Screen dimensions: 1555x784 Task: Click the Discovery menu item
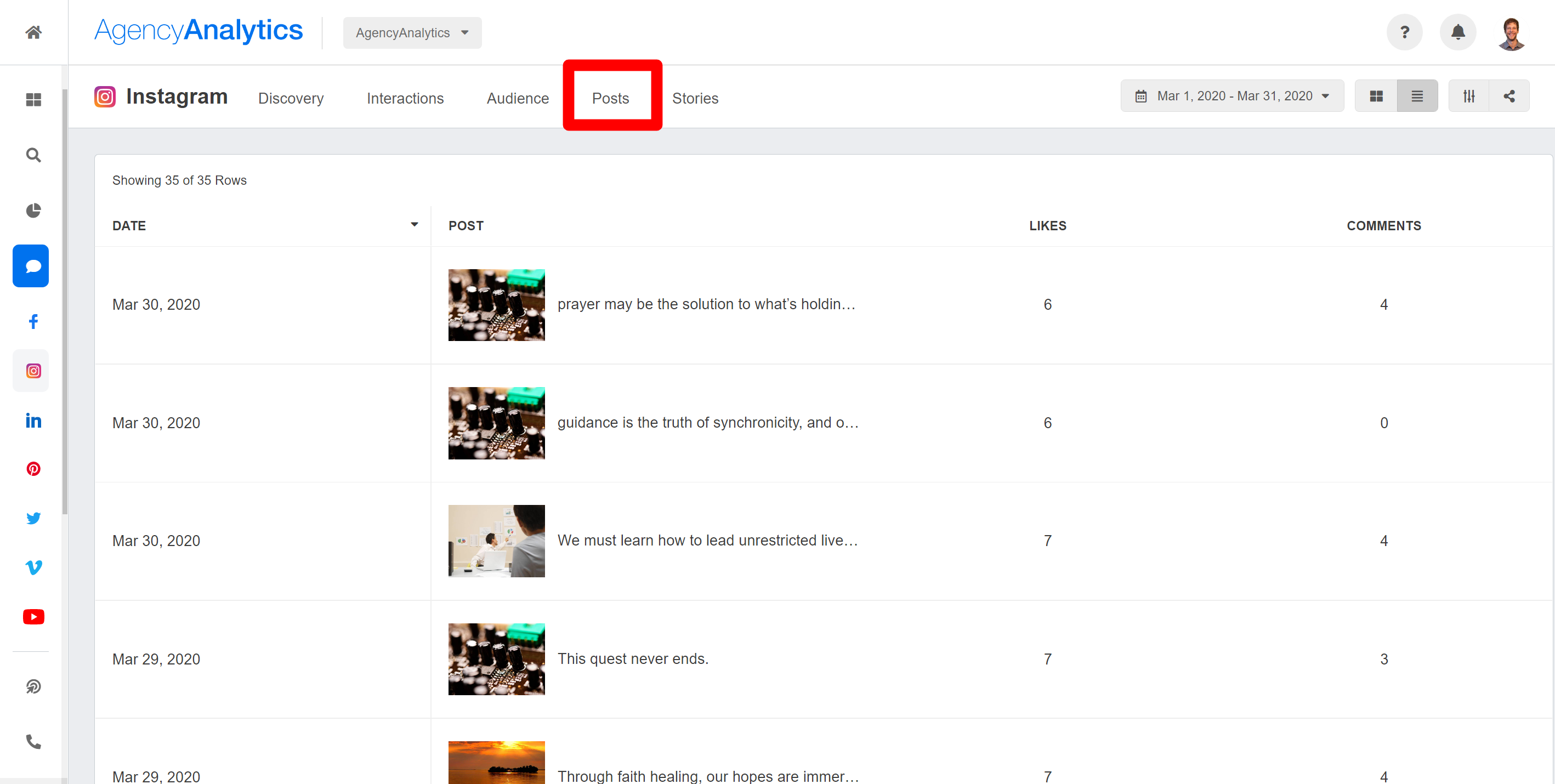click(x=290, y=98)
